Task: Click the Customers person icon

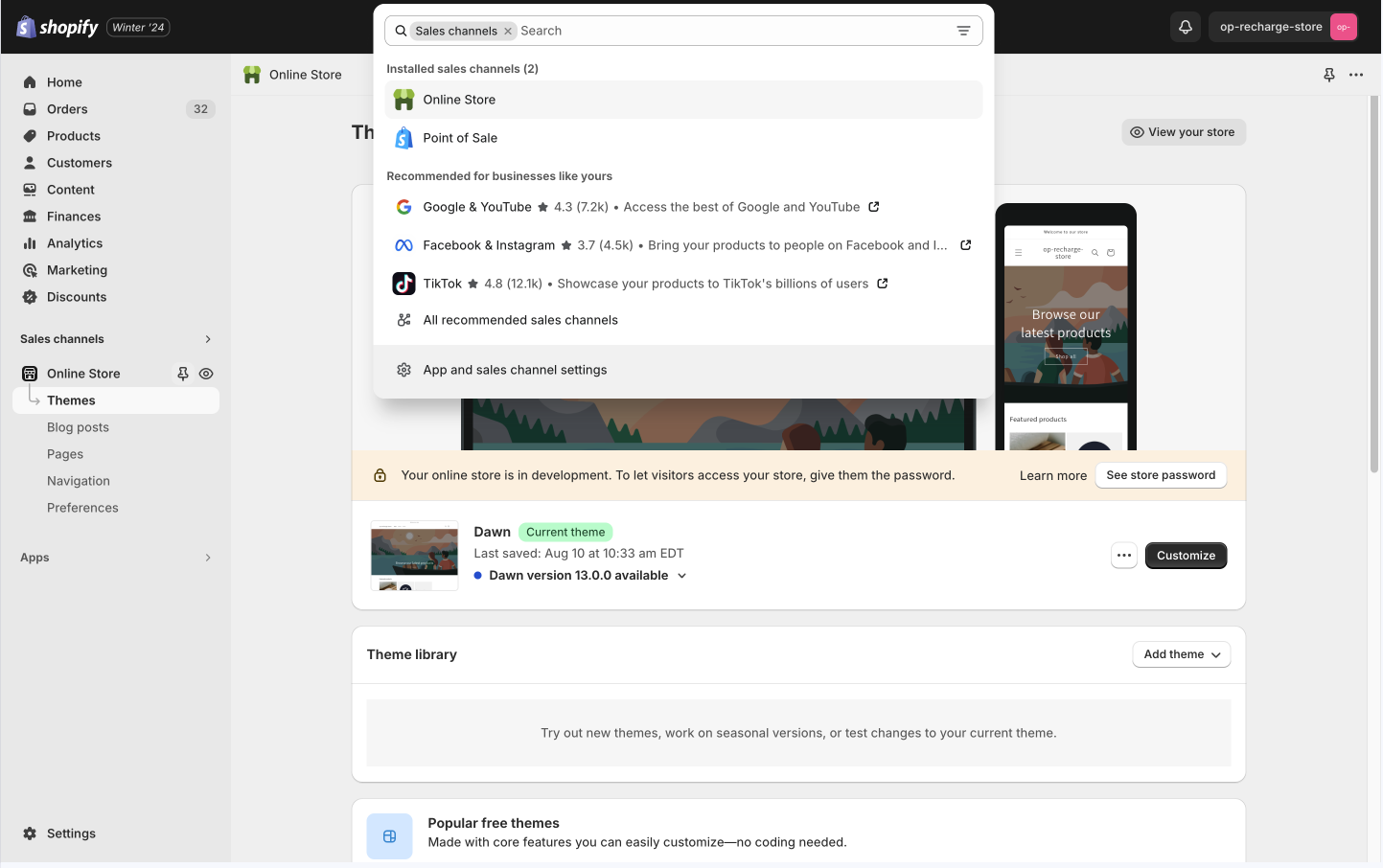Action: click(x=30, y=163)
